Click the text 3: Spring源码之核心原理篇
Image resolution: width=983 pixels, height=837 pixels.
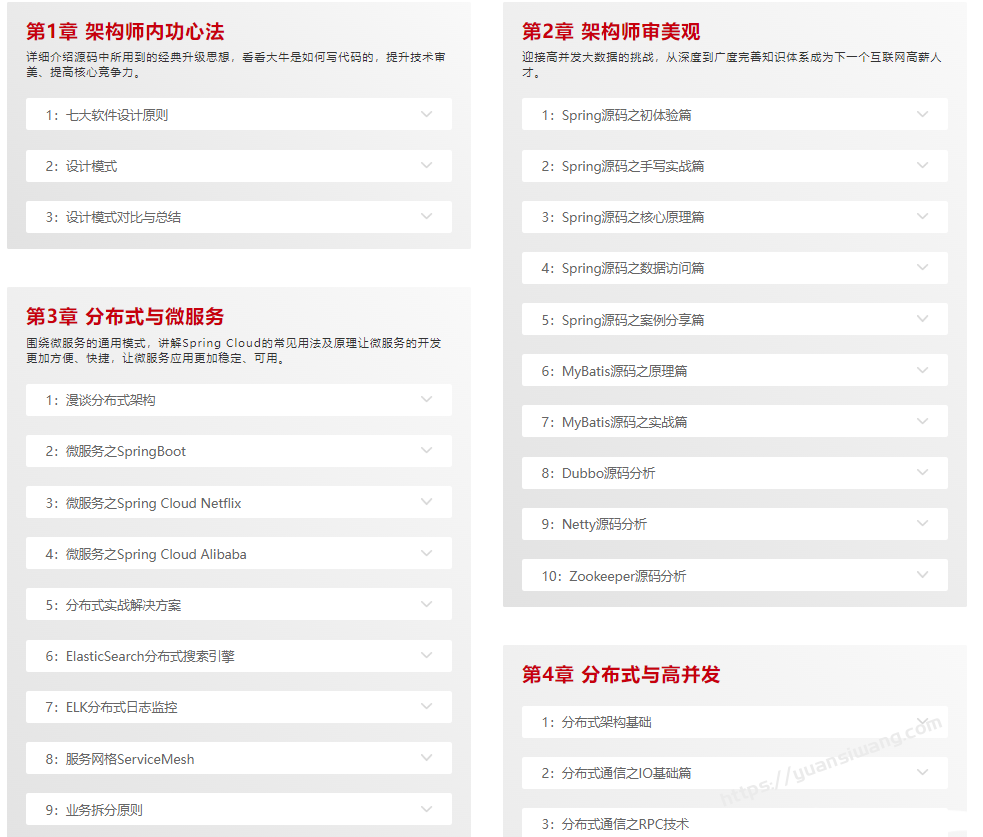[x=623, y=218]
